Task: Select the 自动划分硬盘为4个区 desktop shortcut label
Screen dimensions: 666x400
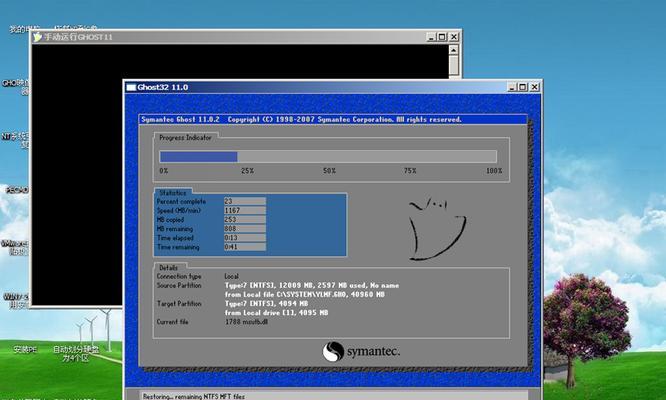Action: (76, 354)
